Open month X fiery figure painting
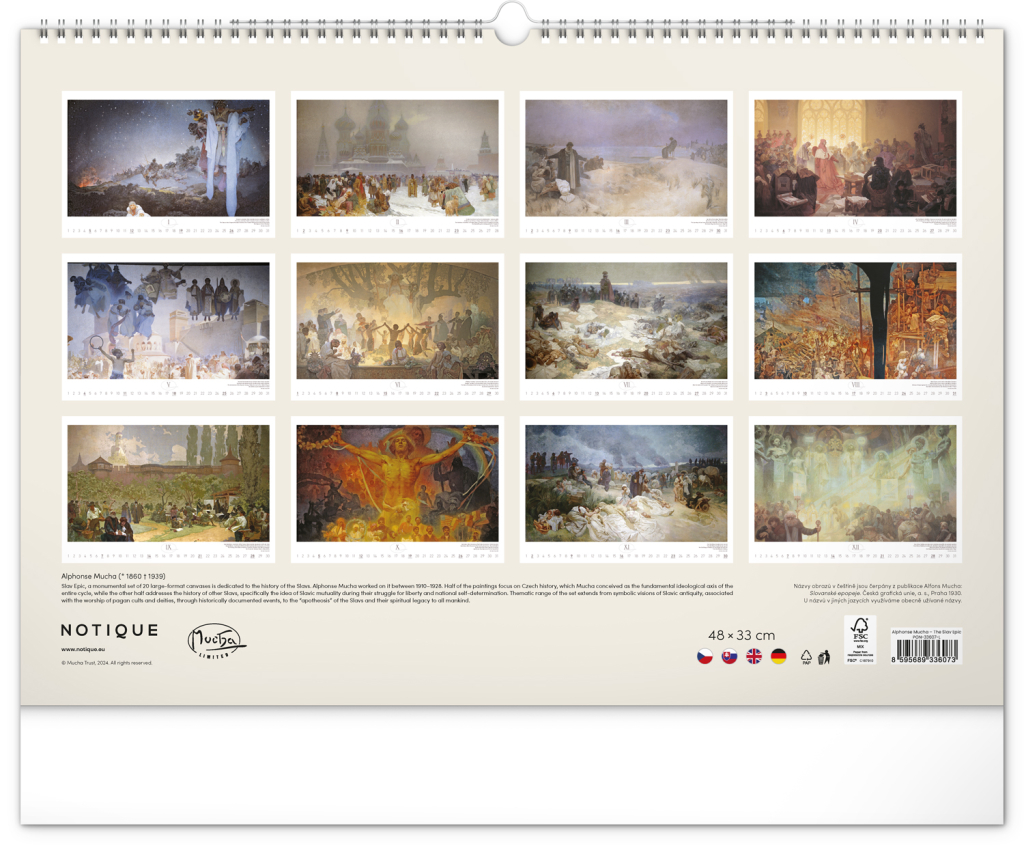The height and width of the screenshot is (845, 1024). coord(397,484)
